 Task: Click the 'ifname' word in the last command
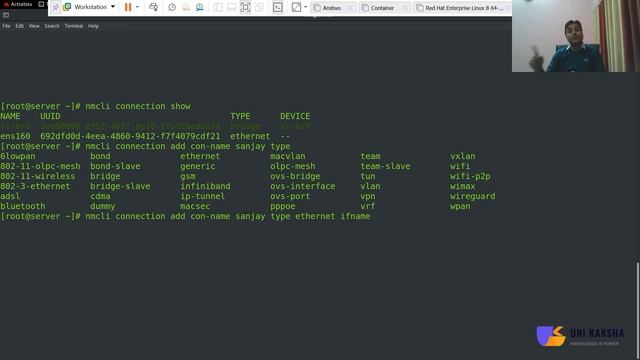click(x=356, y=216)
